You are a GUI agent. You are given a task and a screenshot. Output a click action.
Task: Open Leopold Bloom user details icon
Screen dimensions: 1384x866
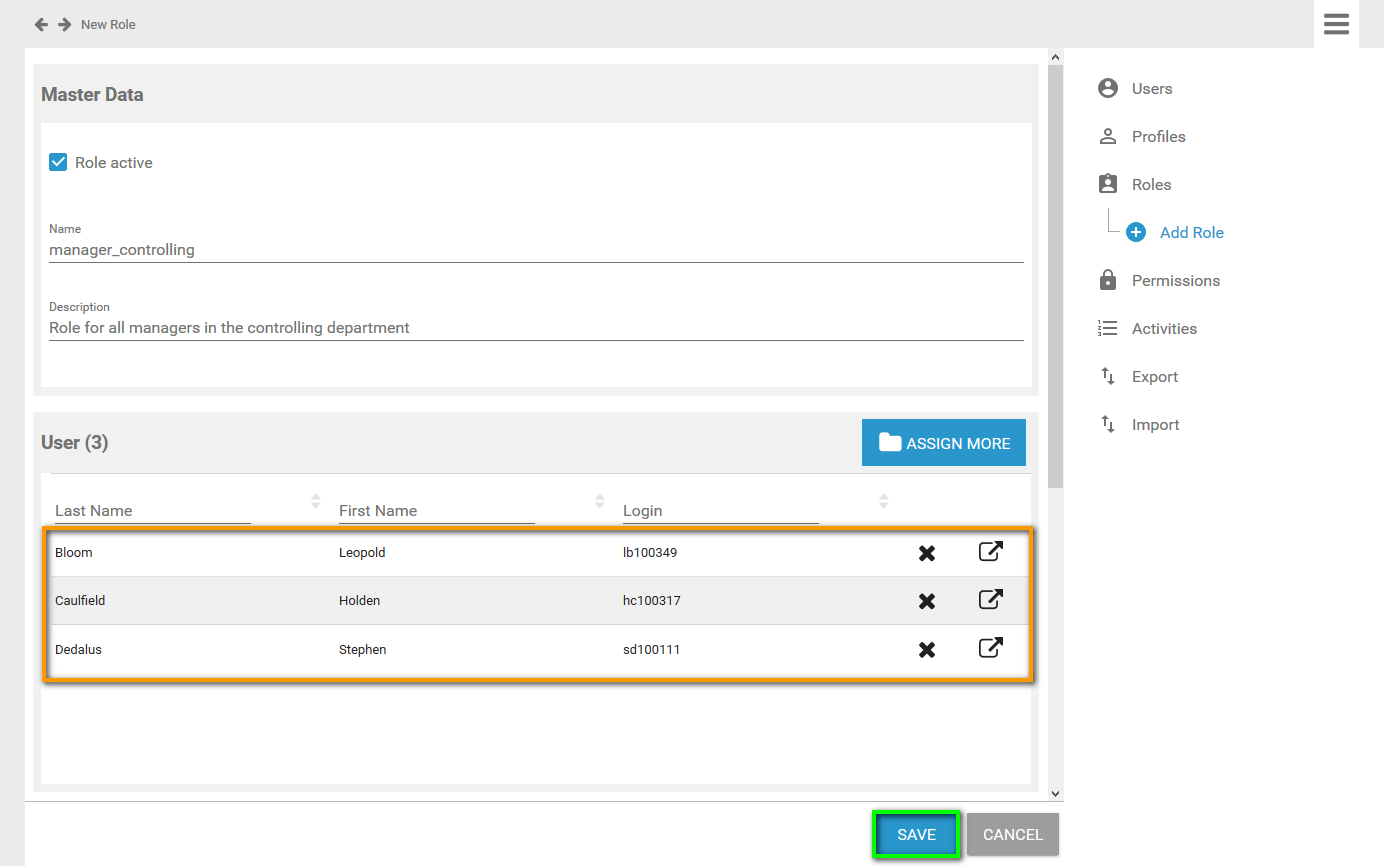click(x=990, y=552)
